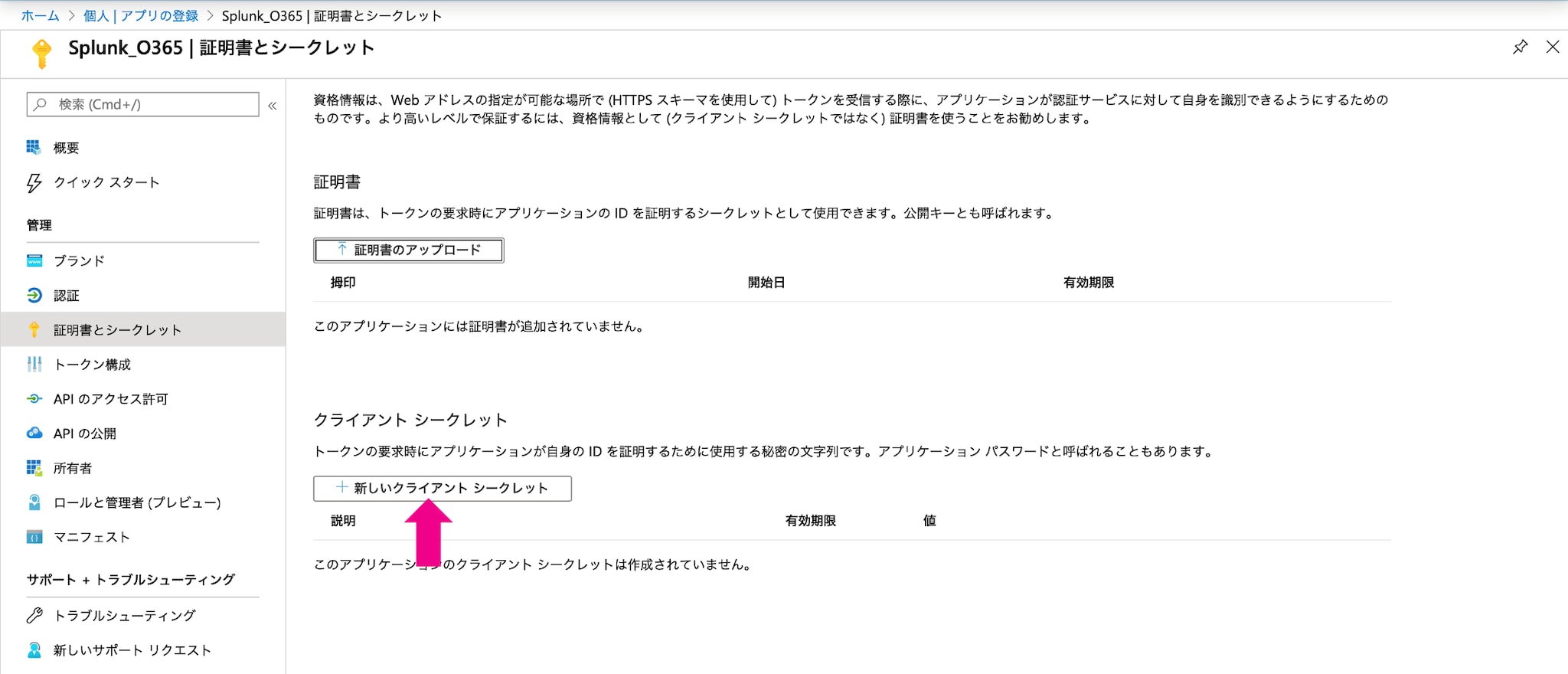Click the upload arrow icon in certificate button
1568x674 pixels.
[342, 249]
